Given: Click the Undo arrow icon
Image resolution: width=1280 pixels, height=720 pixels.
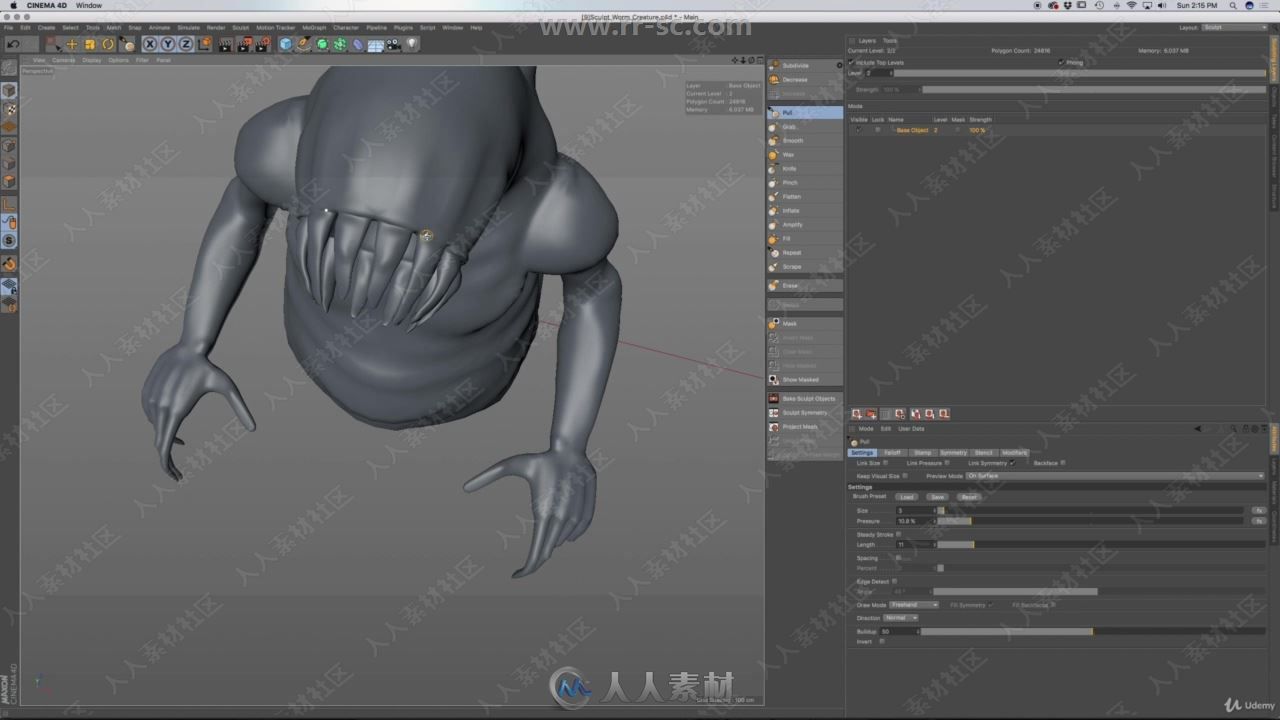Looking at the screenshot, I should pos(13,44).
